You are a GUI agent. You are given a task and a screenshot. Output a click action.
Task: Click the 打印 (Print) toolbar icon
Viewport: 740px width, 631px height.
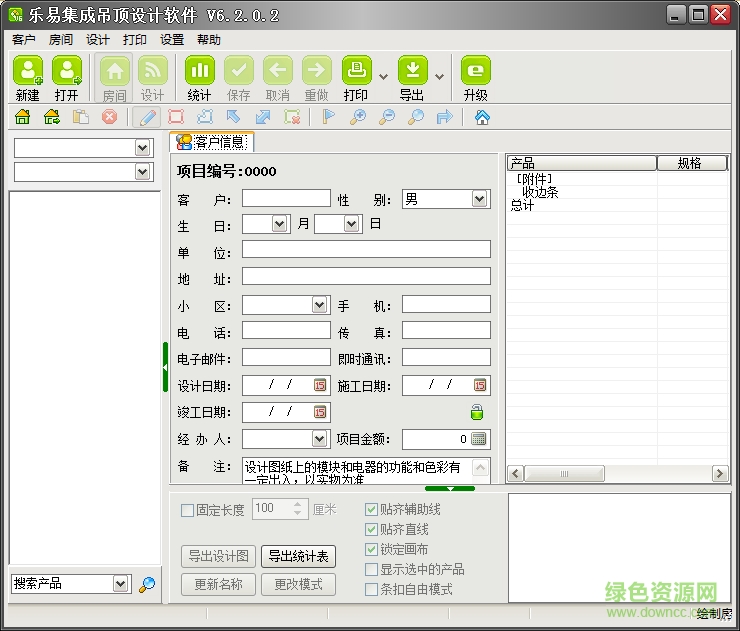coord(356,70)
